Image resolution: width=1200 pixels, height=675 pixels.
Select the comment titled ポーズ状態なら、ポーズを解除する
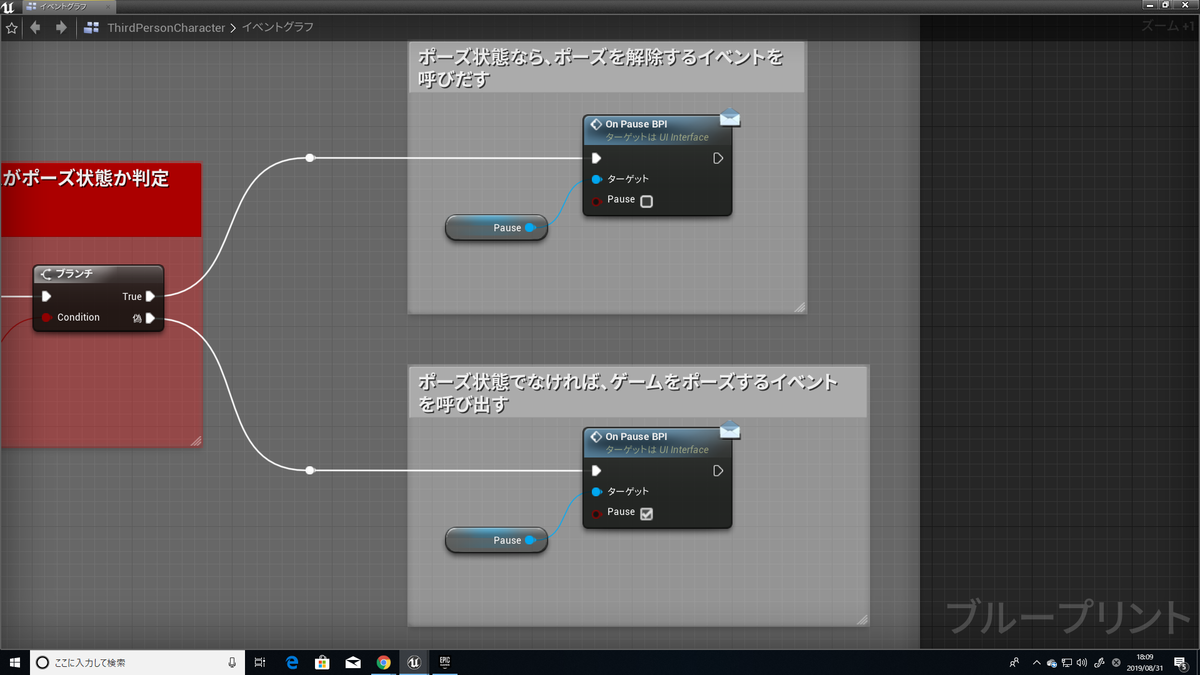point(606,68)
